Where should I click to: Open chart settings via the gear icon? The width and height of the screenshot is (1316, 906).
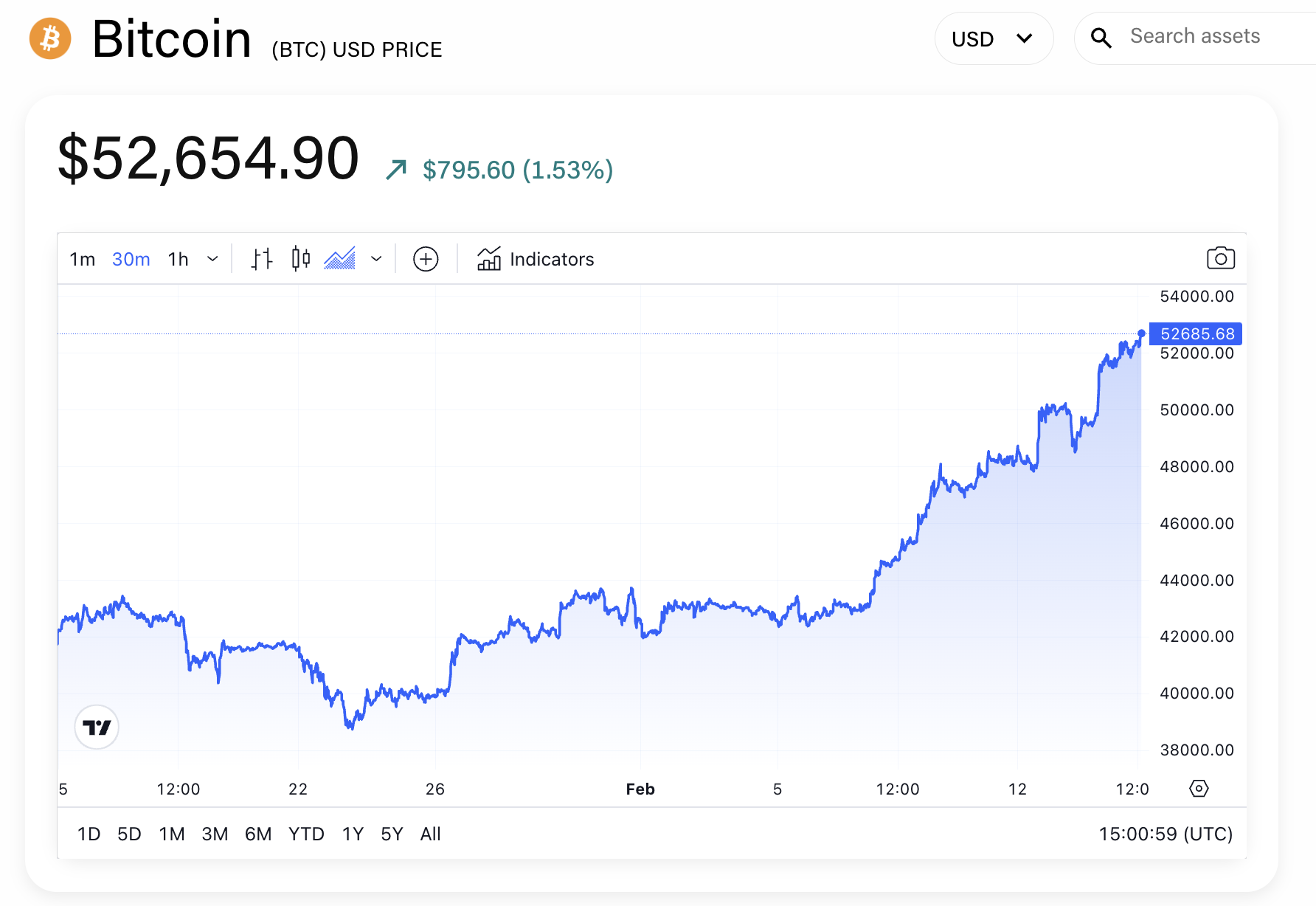click(1199, 788)
